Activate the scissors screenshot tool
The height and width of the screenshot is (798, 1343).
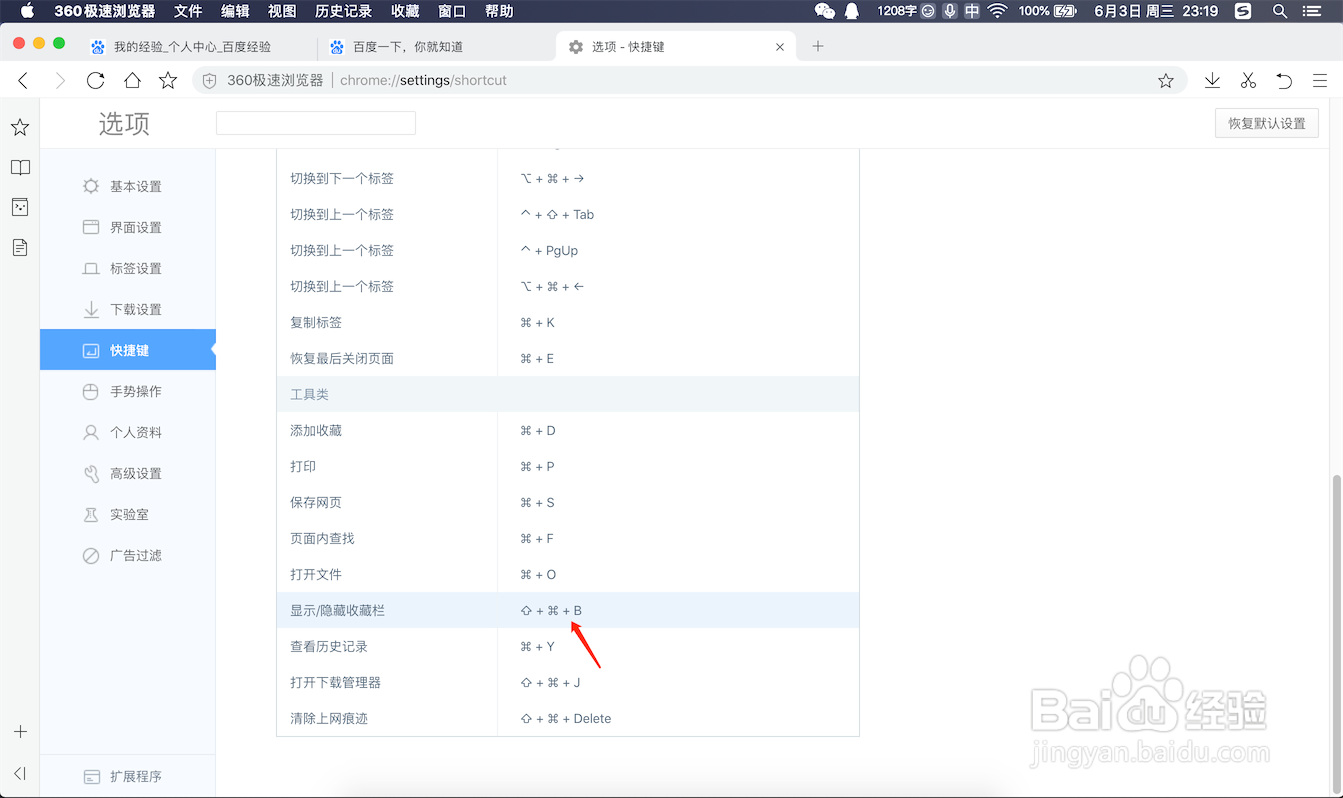pyautogui.click(x=1248, y=80)
